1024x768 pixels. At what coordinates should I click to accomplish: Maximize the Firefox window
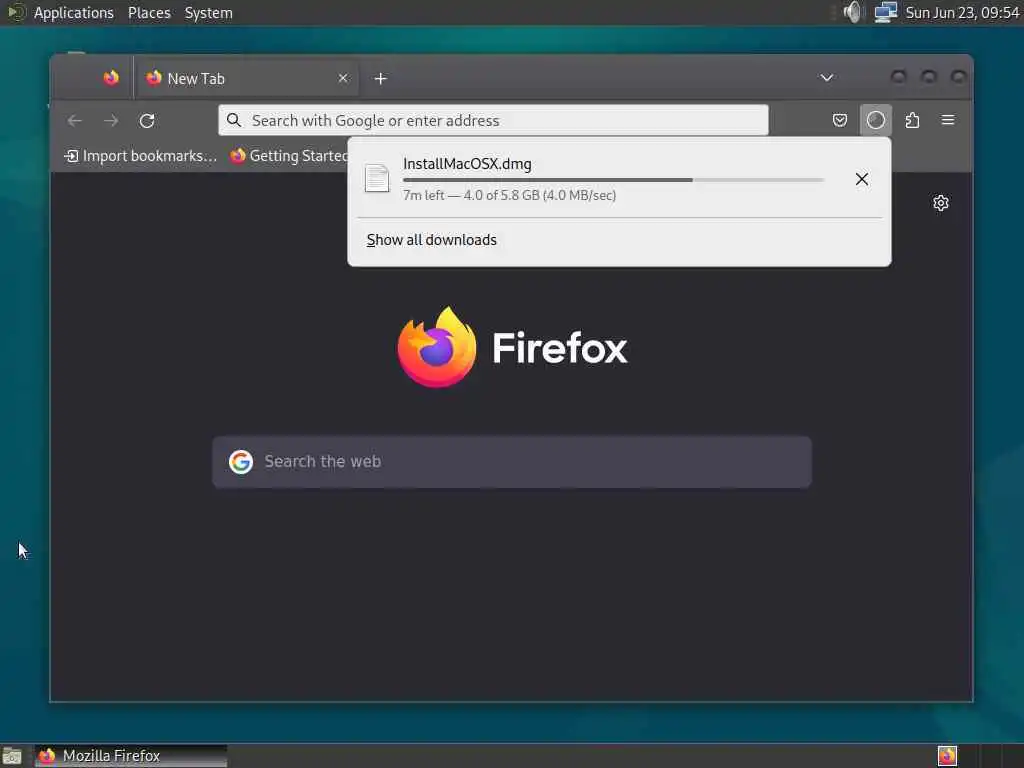click(929, 77)
